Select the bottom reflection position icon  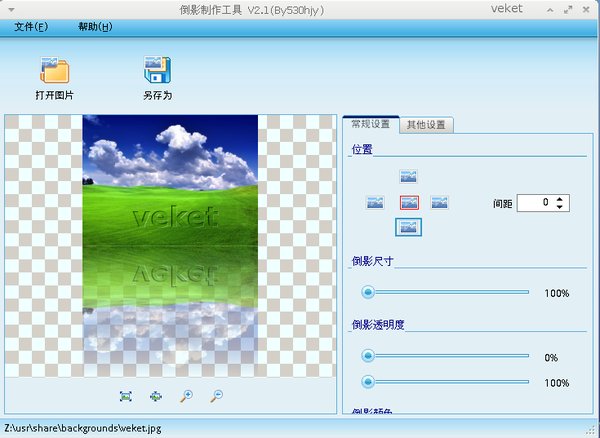coord(408,227)
